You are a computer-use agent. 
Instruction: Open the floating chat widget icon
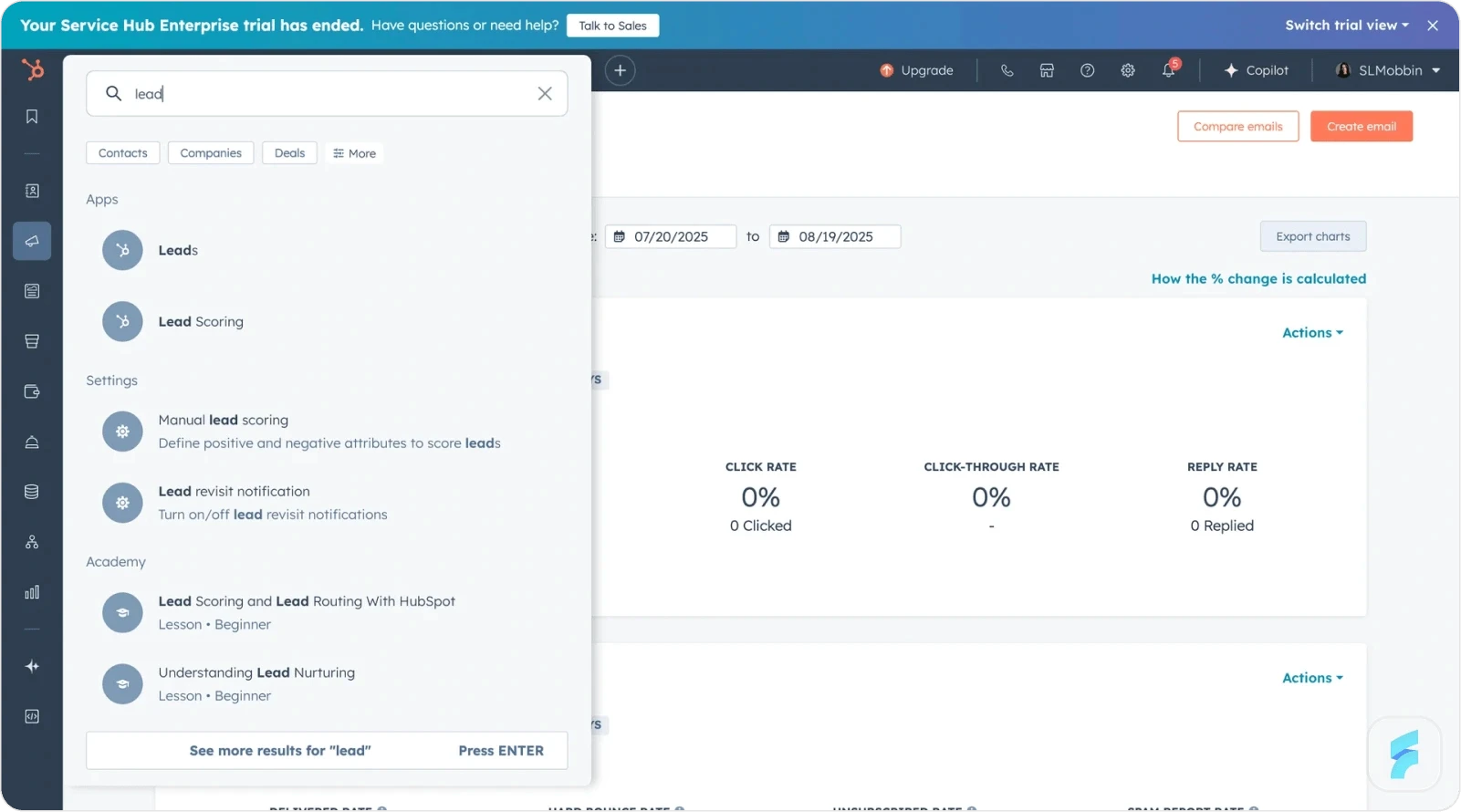point(1404,754)
